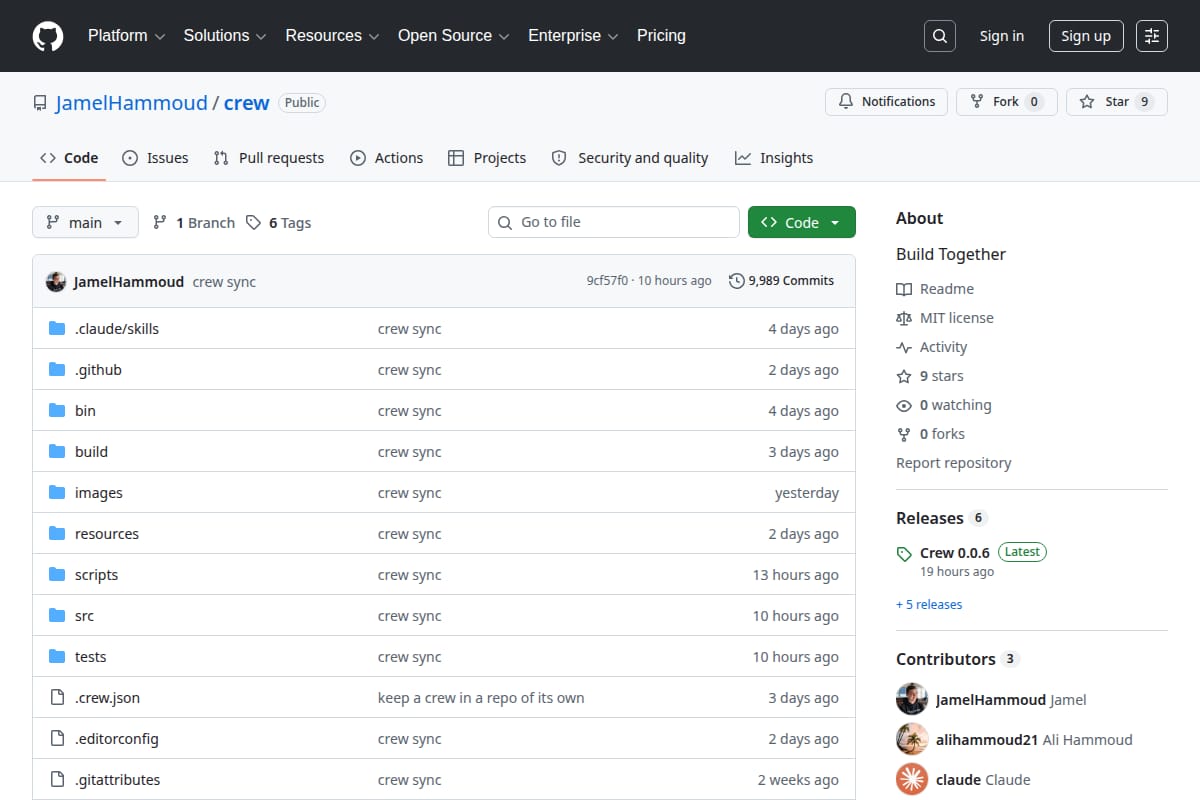Select the Code tab
This screenshot has width=1200, height=800.
(69, 158)
